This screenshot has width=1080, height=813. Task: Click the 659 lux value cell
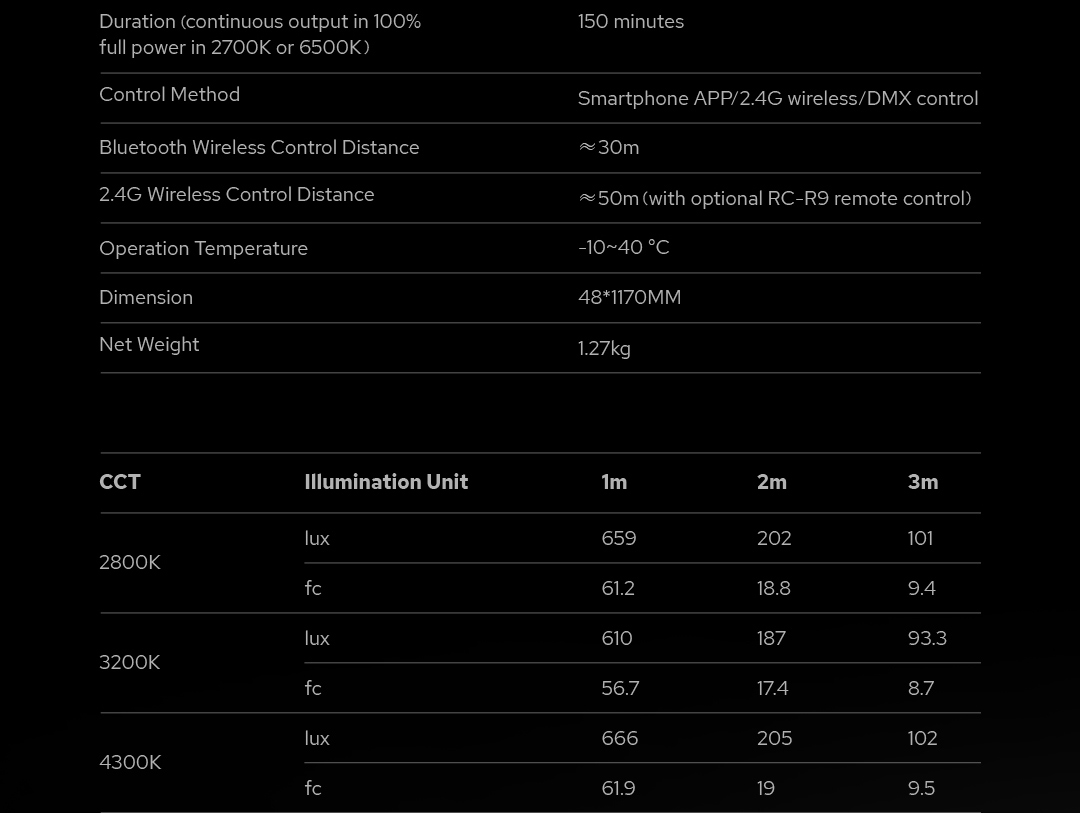point(618,538)
